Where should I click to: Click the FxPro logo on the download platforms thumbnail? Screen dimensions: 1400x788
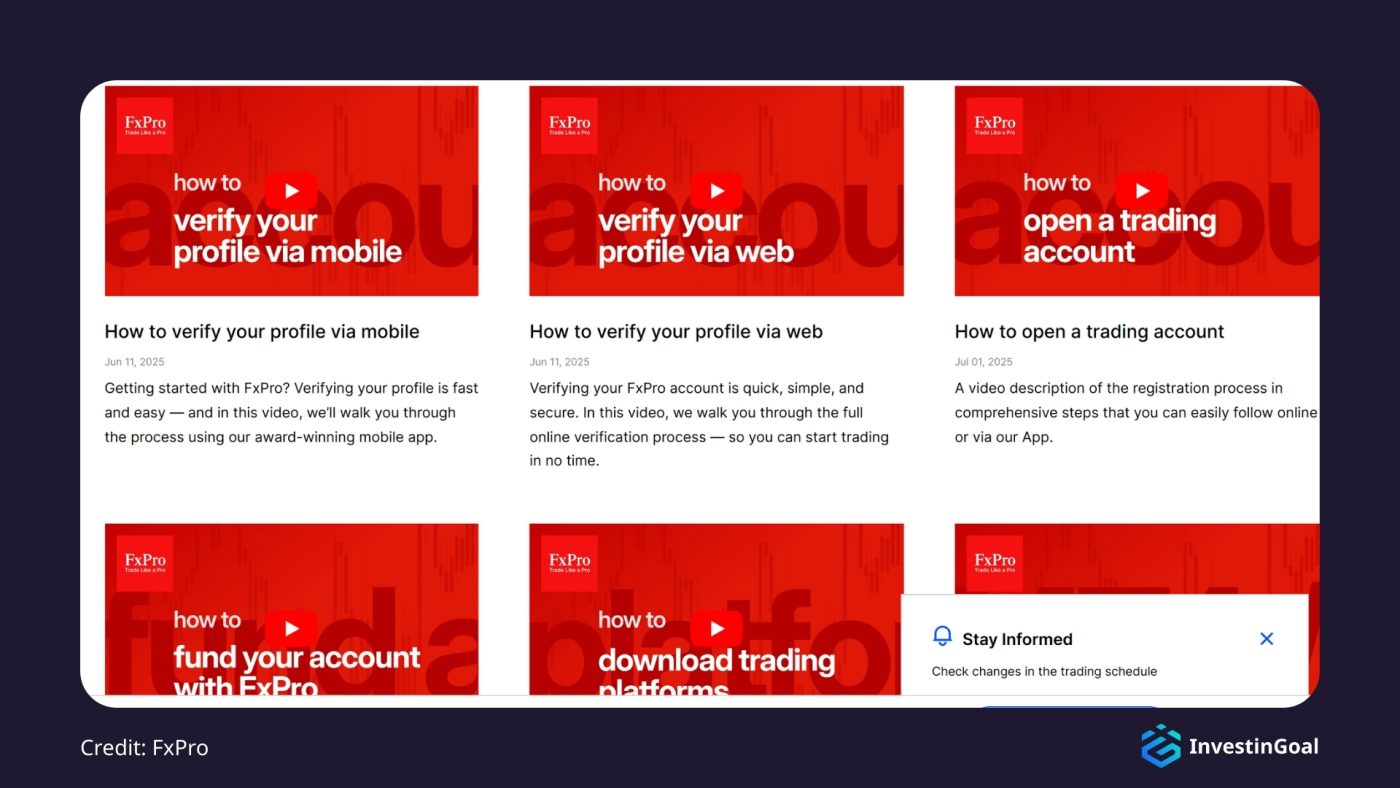(x=570, y=563)
